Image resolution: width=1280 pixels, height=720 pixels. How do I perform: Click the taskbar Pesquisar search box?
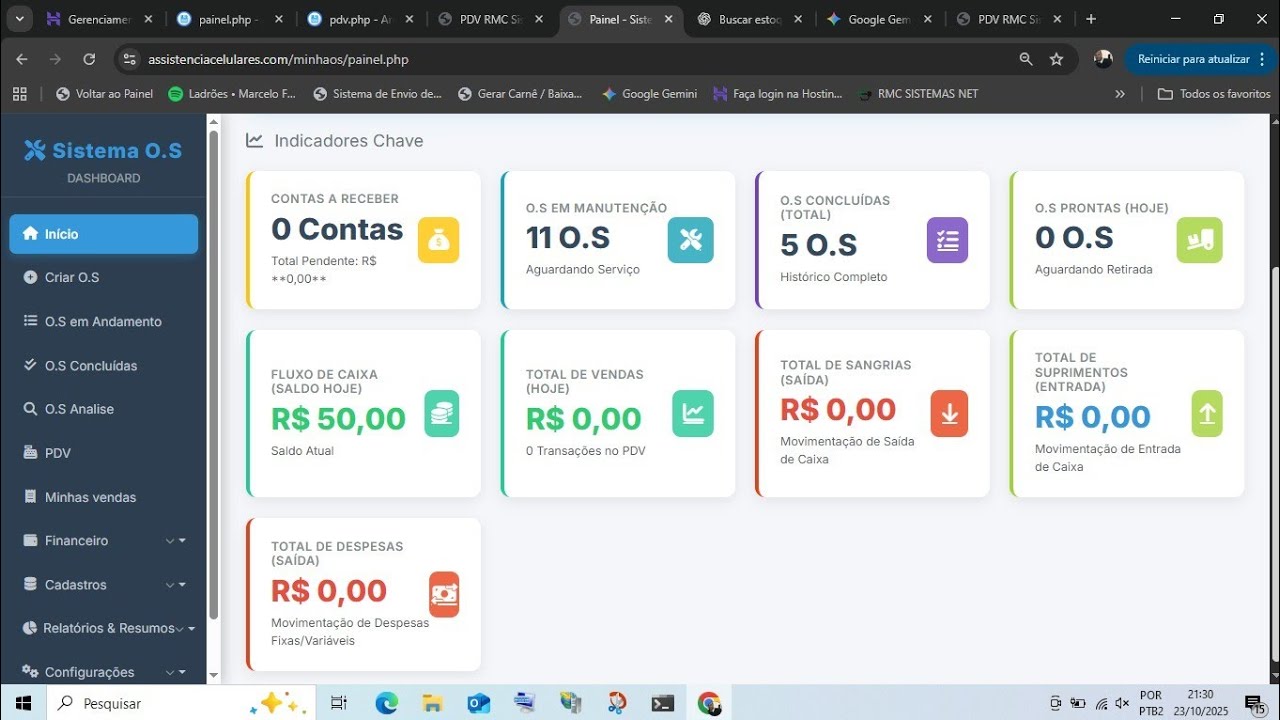tap(183, 703)
